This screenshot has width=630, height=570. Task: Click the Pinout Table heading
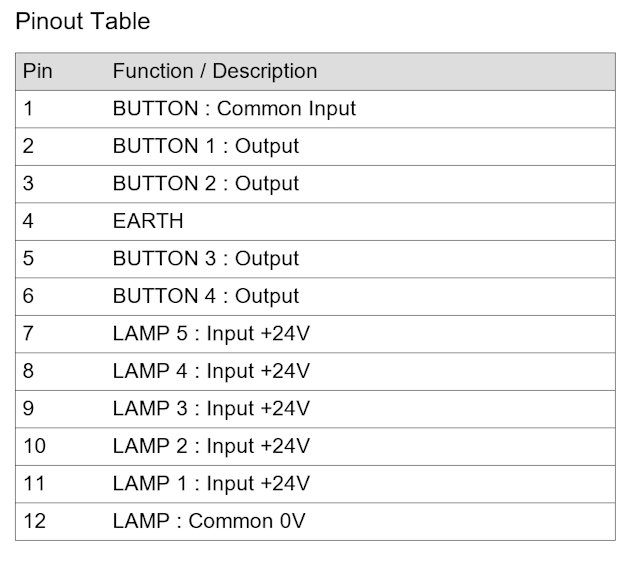click(82, 21)
